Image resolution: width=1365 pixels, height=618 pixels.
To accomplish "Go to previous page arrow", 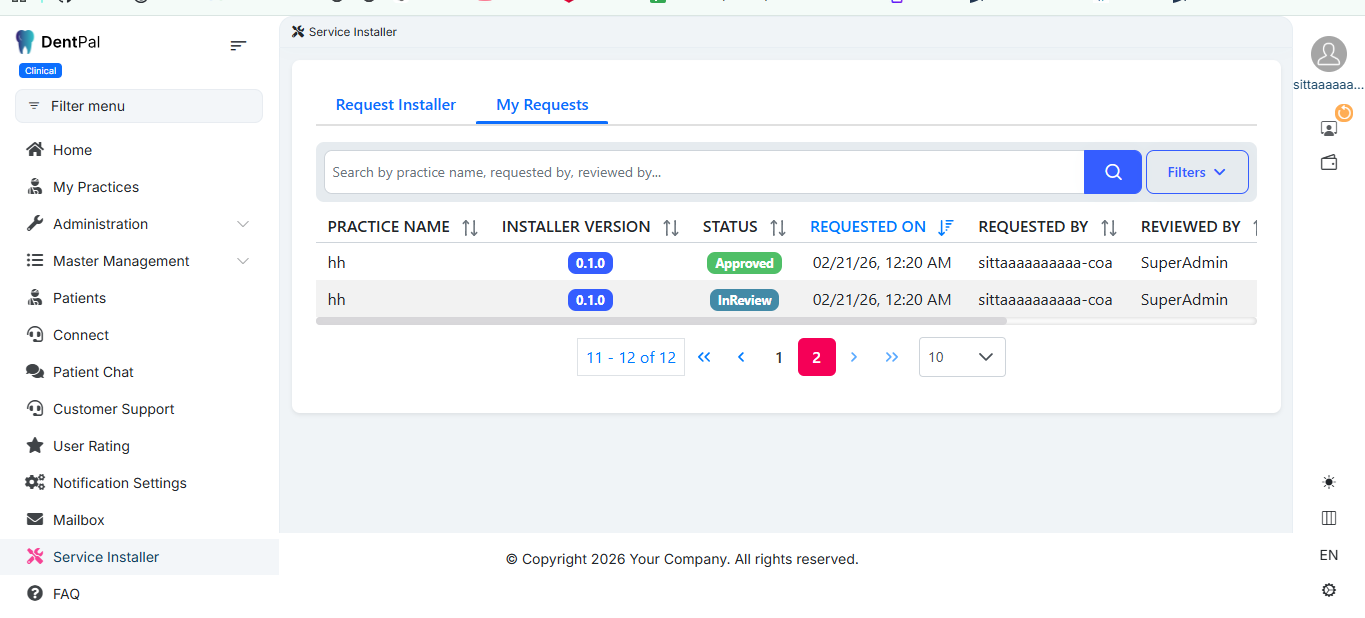I will pyautogui.click(x=741, y=357).
